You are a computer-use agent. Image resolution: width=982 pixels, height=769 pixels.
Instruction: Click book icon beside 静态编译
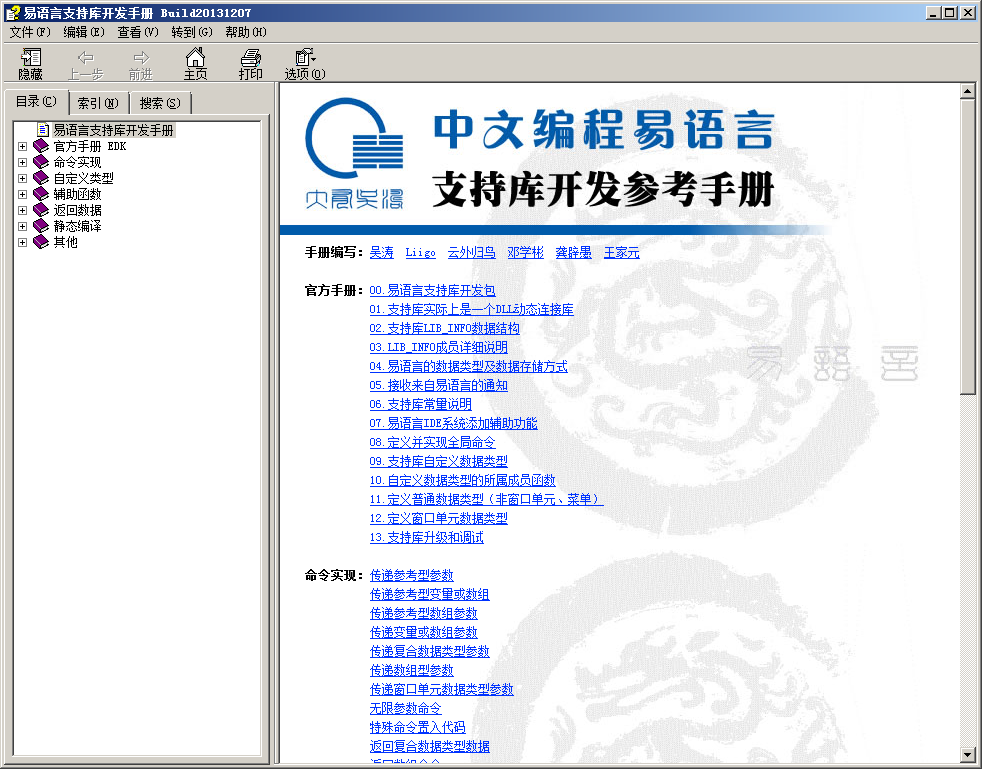(x=41, y=226)
